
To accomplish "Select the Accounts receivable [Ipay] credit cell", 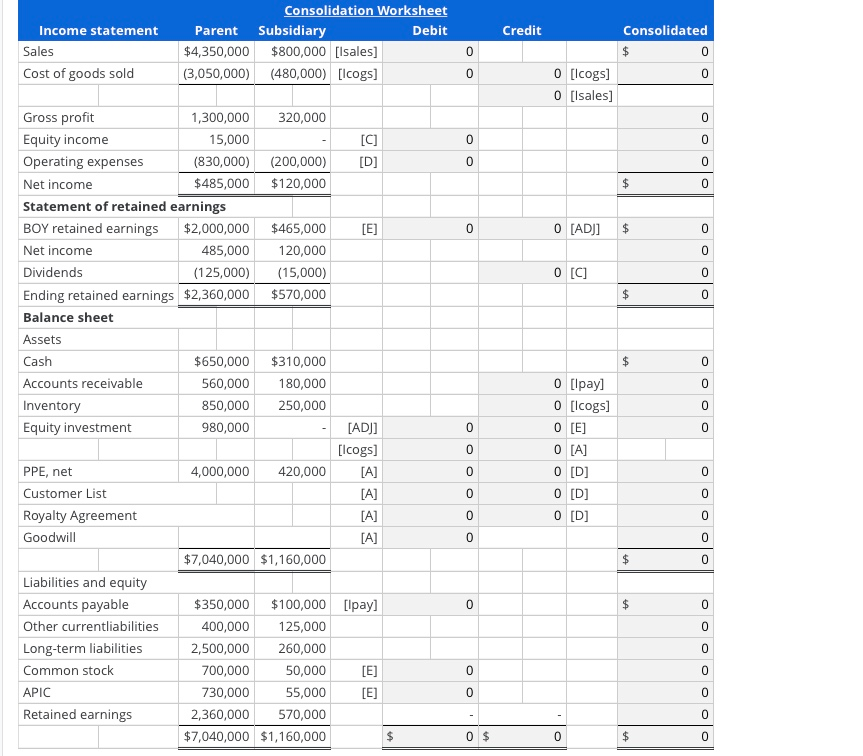I will [522, 383].
